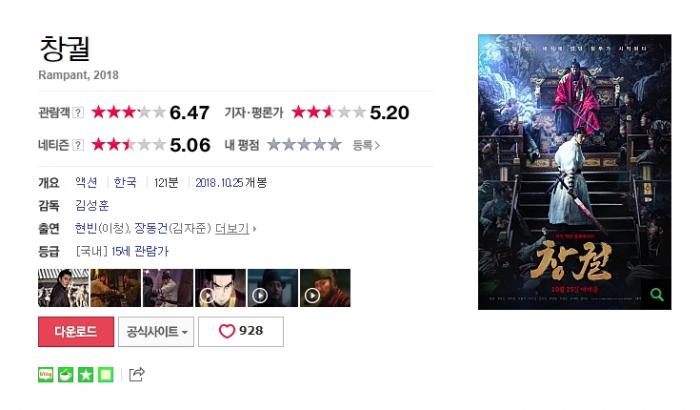The image size is (700, 410).
Task: Play the animated character video thumbnail
Action: (221, 288)
